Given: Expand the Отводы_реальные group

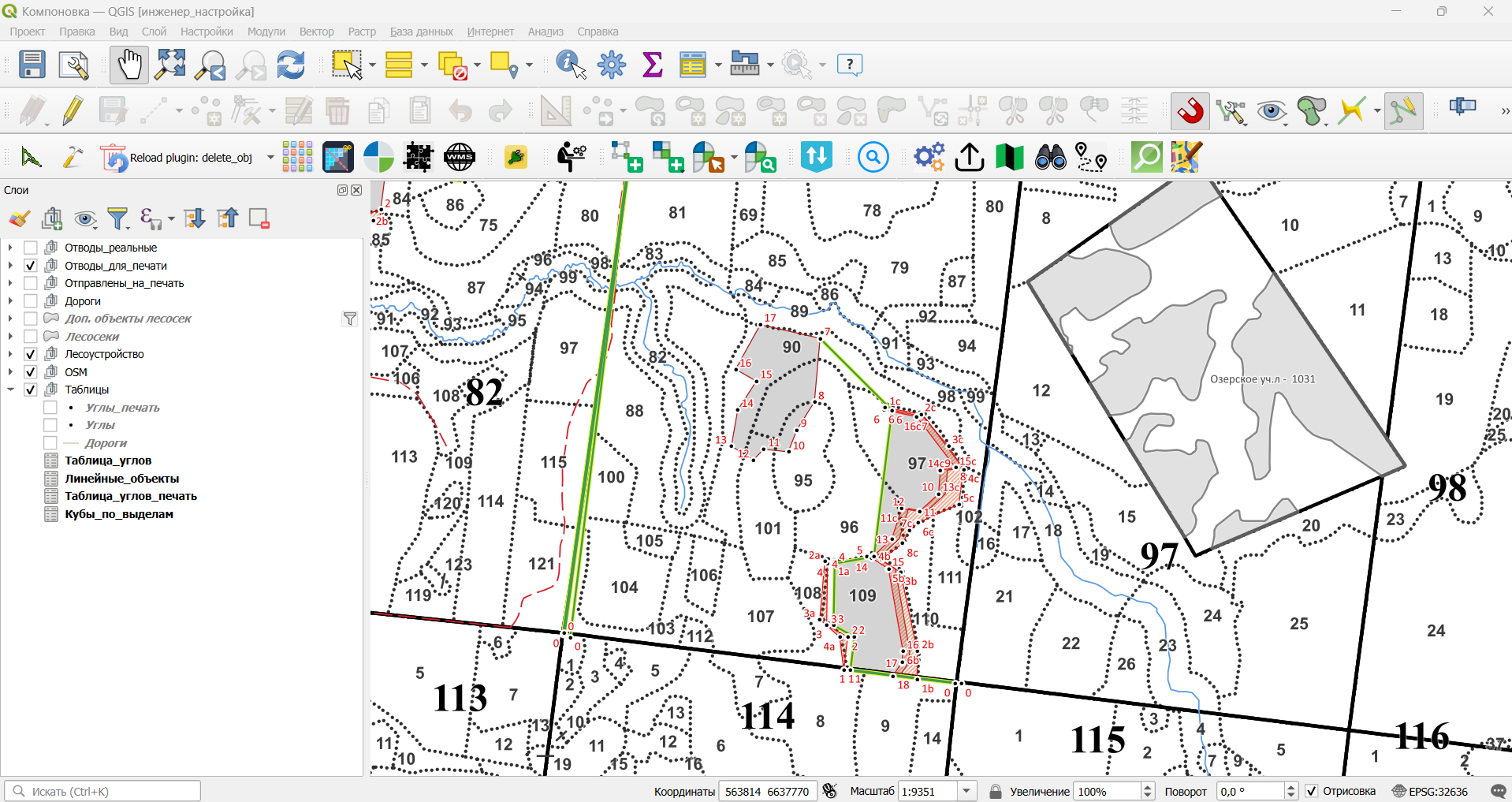Looking at the screenshot, I should [10, 248].
